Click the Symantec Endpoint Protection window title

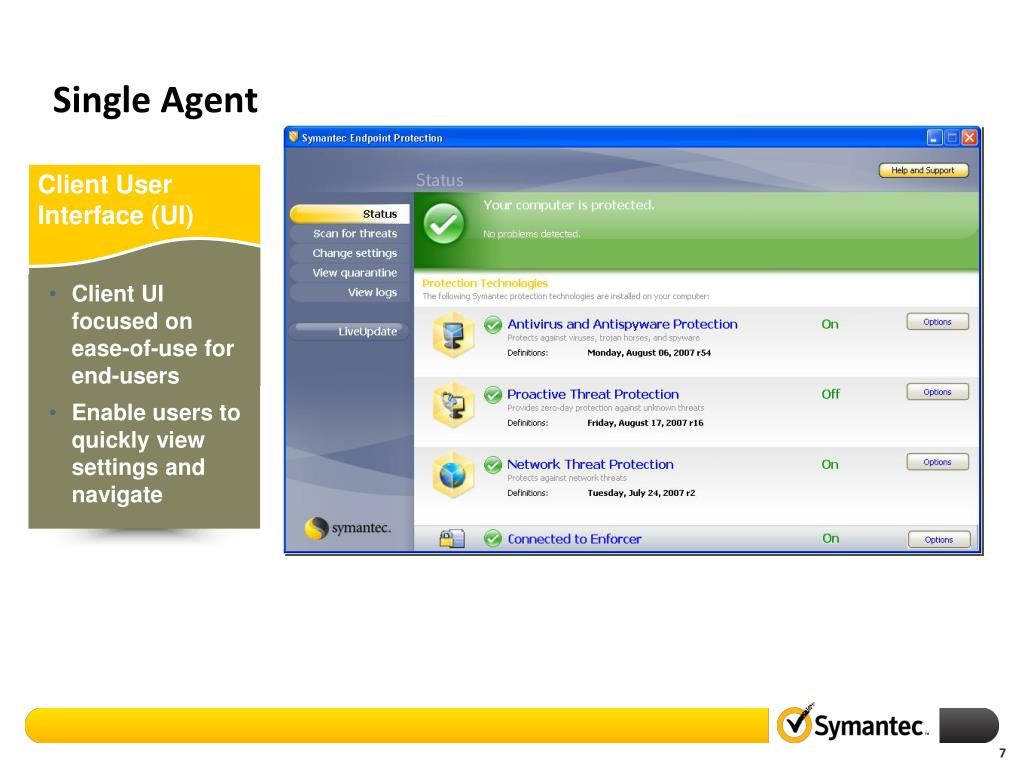(372, 138)
